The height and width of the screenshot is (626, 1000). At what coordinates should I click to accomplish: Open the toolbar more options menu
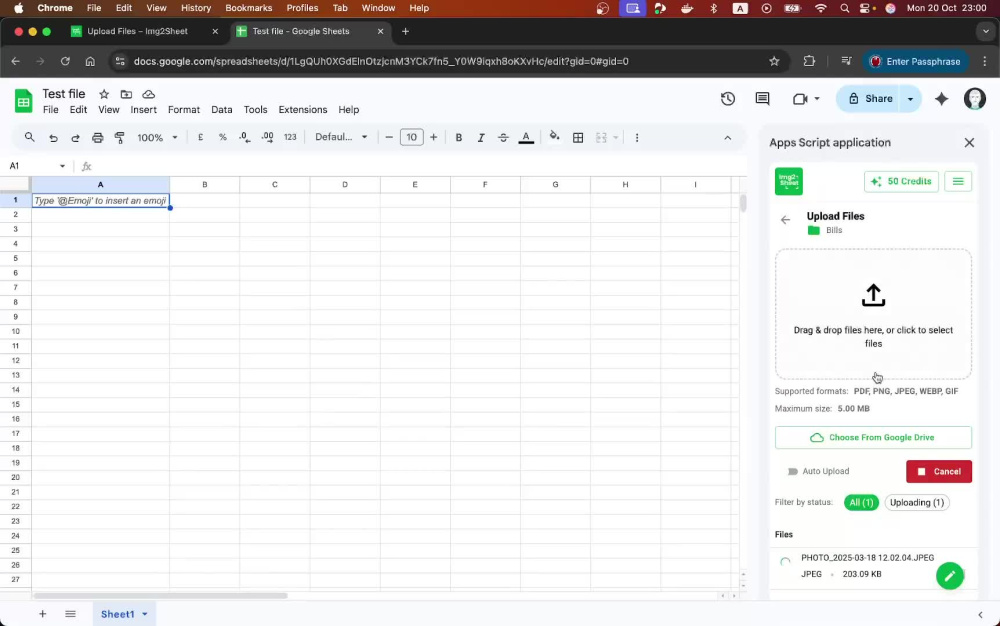coord(636,138)
